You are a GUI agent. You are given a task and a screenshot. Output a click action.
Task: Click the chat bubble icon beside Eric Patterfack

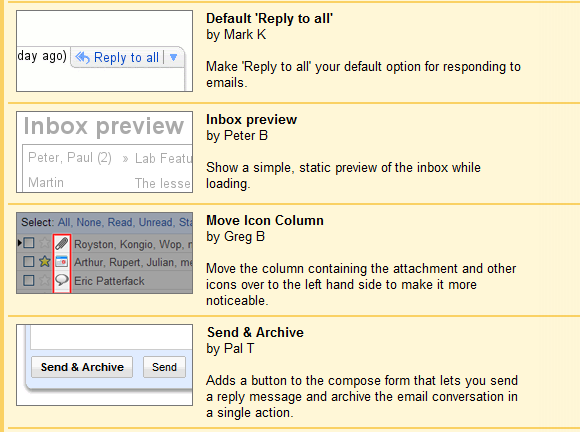point(62,280)
